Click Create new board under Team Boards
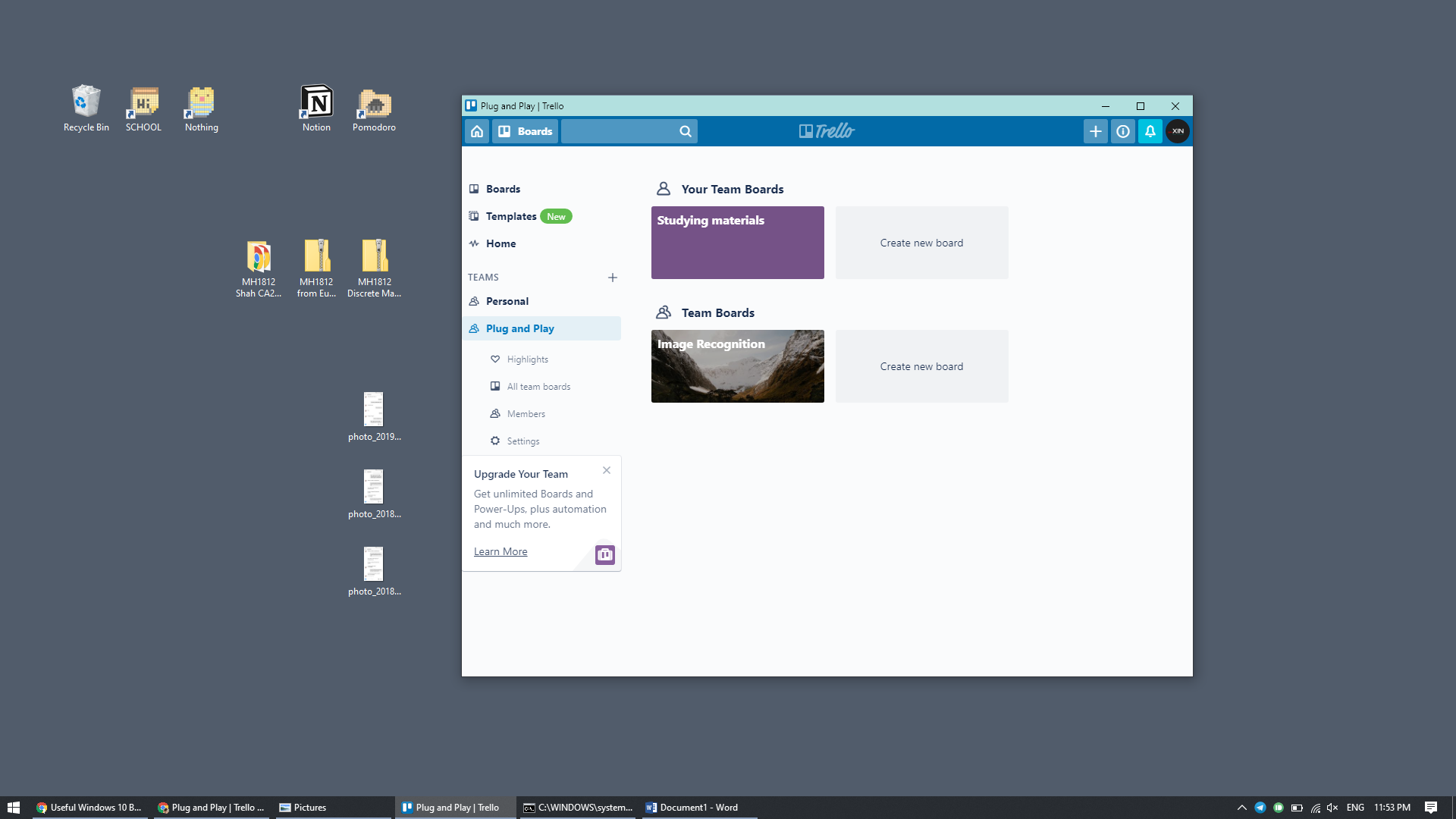Viewport: 1456px width, 819px height. click(921, 366)
